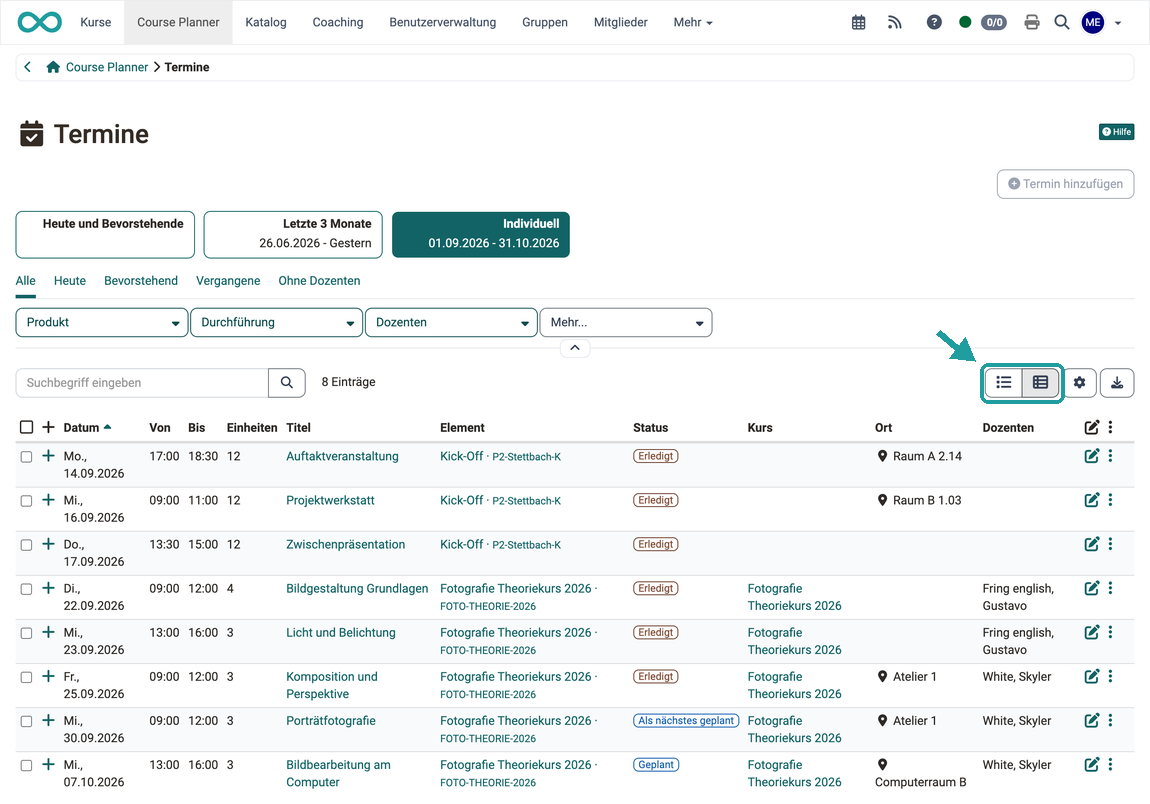Open the OpenOlat infinity logo
This screenshot has width=1150, height=804.
(x=40, y=23)
